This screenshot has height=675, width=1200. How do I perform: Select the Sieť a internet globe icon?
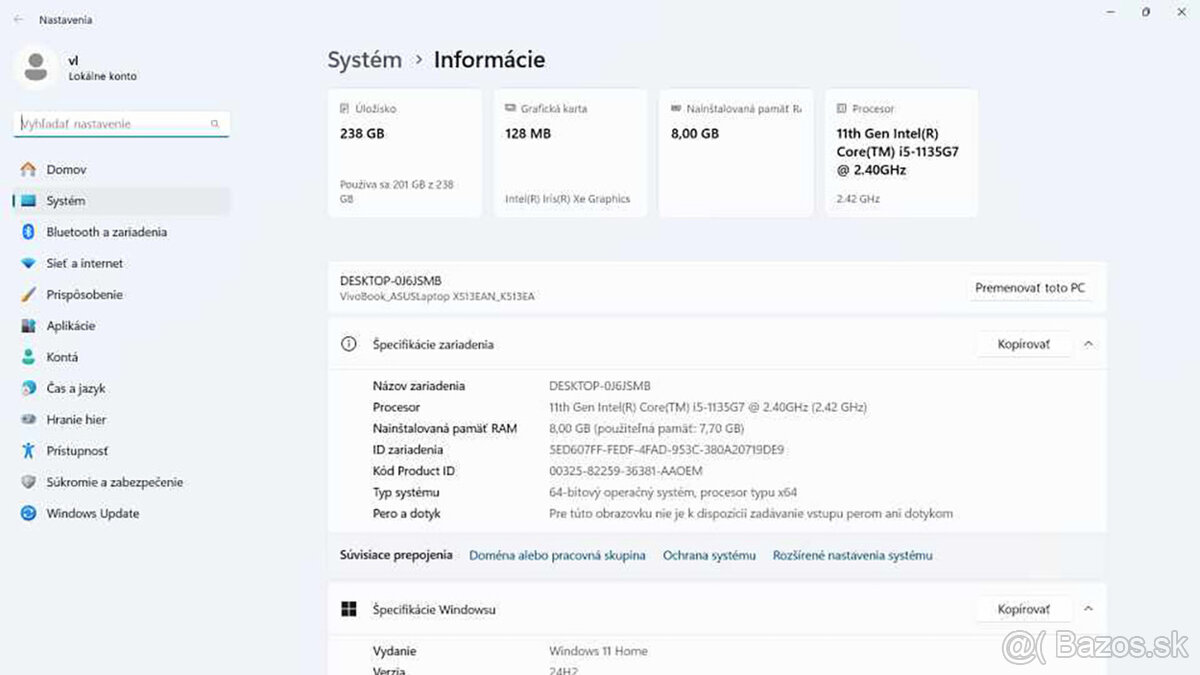pos(30,263)
